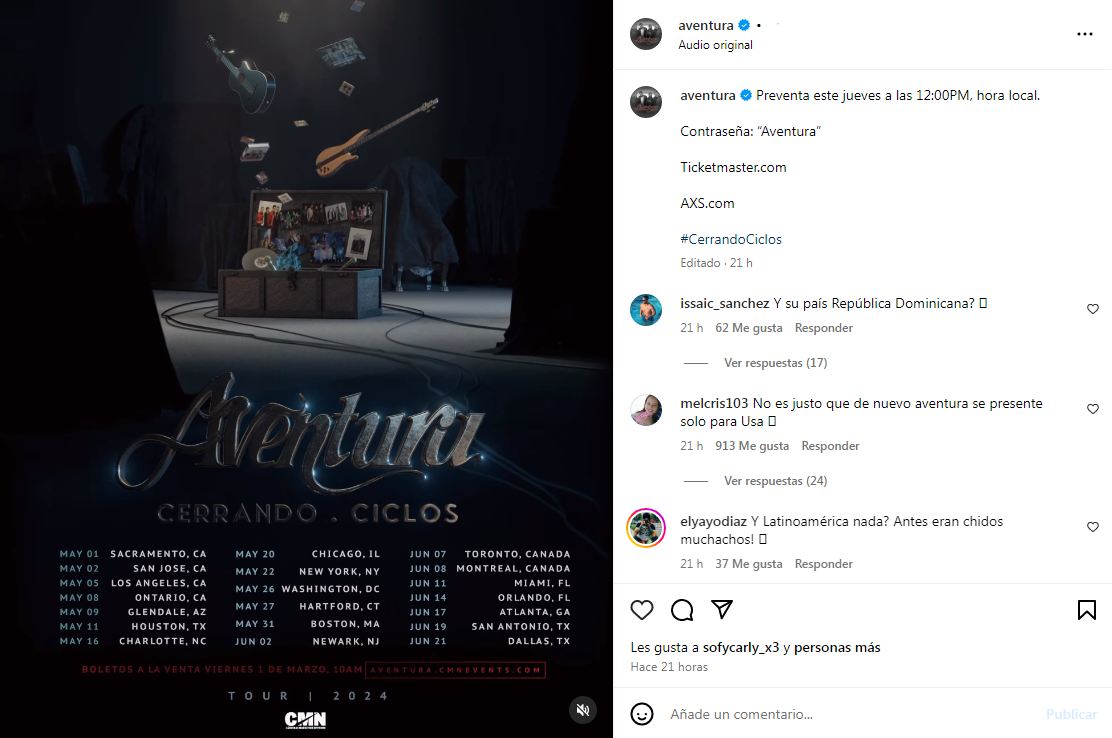Open the #CerrandoCiclos hashtag

[x=730, y=240]
